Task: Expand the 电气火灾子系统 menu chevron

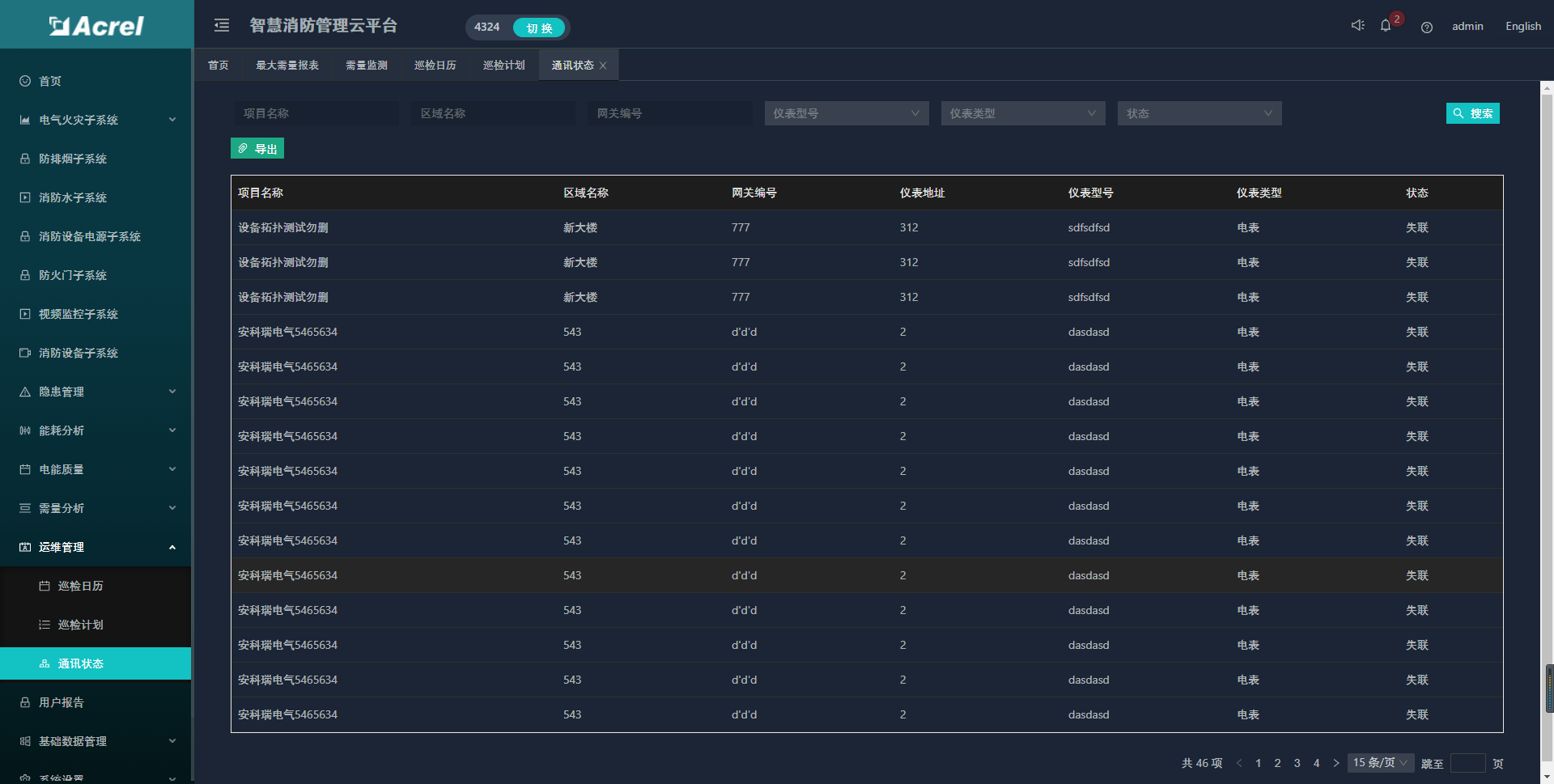Action: [x=172, y=120]
